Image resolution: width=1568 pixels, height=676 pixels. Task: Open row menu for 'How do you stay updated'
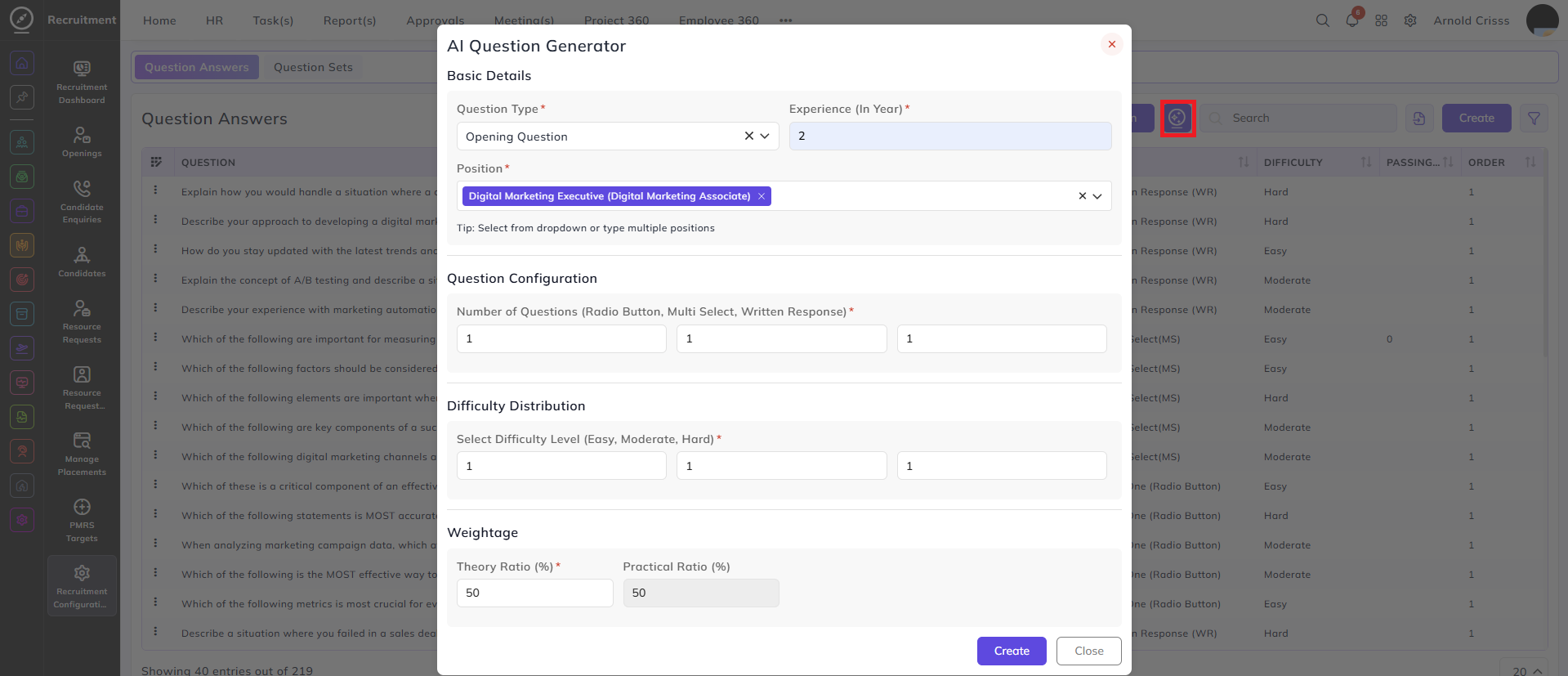point(155,249)
